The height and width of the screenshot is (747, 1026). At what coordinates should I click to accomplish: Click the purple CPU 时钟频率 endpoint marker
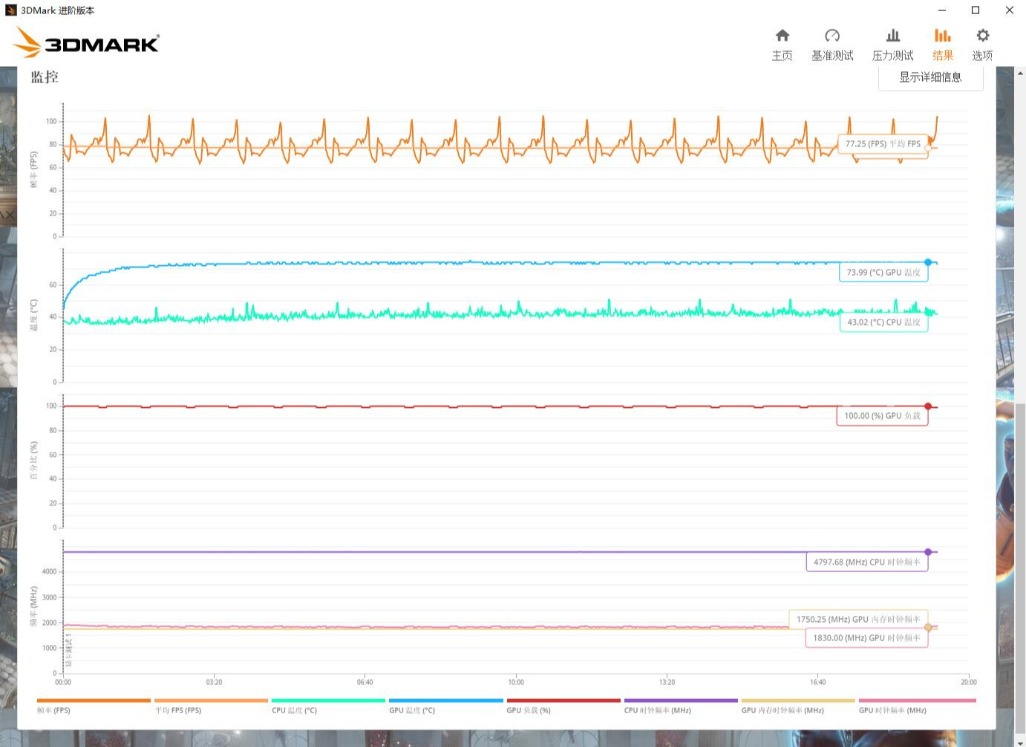(x=928, y=552)
